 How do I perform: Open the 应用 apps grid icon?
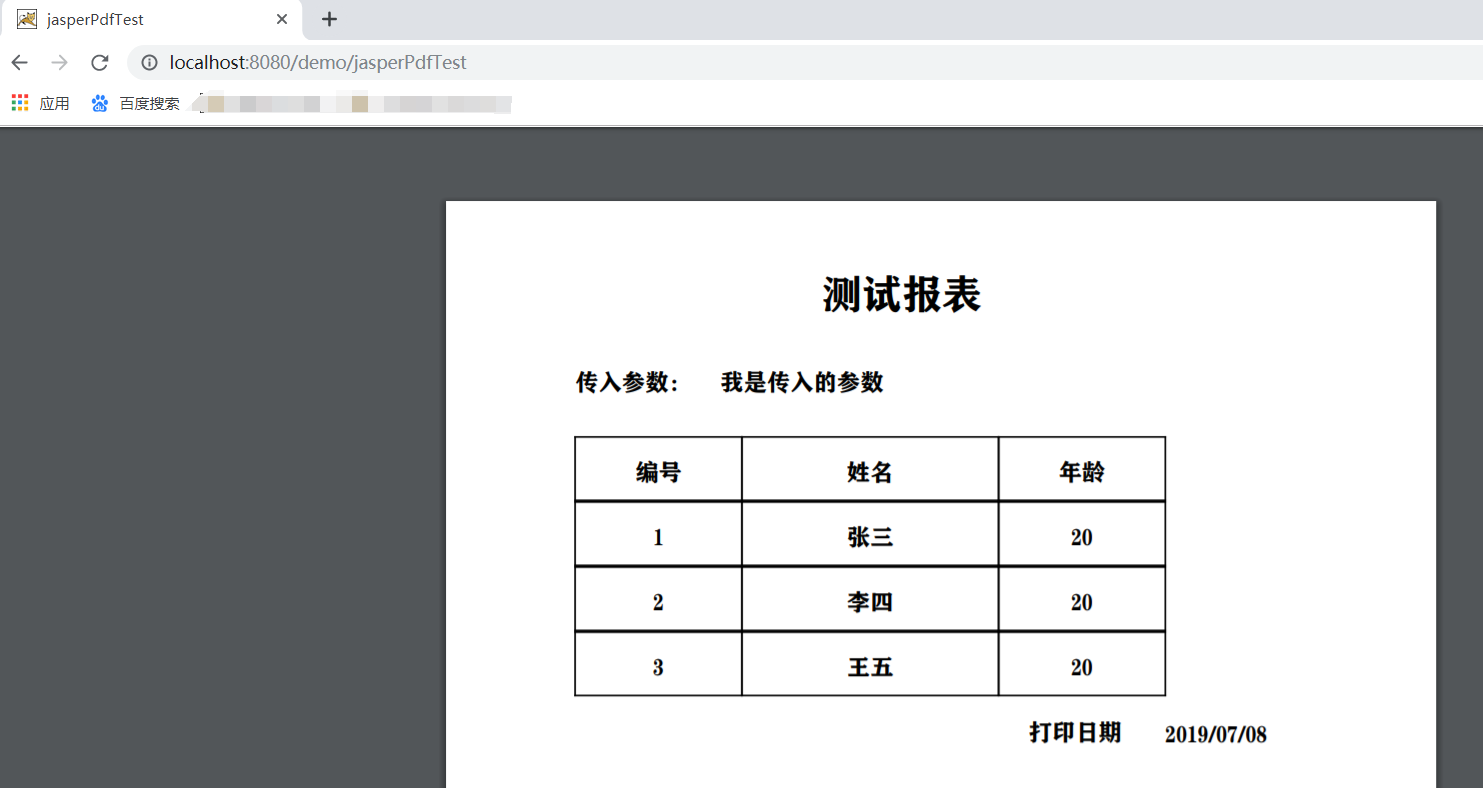20,103
